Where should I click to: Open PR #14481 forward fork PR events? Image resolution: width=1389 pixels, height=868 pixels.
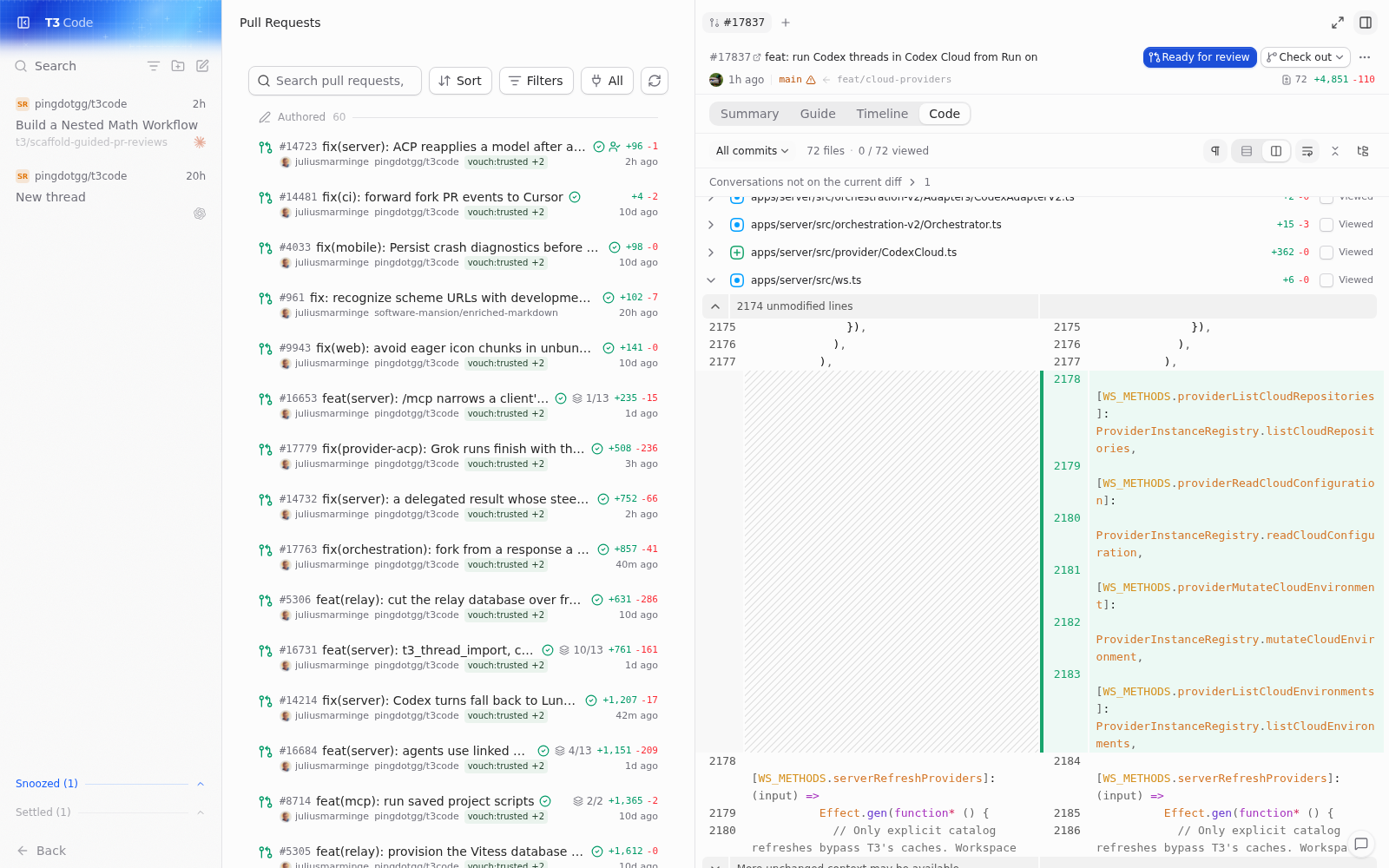[x=458, y=204]
